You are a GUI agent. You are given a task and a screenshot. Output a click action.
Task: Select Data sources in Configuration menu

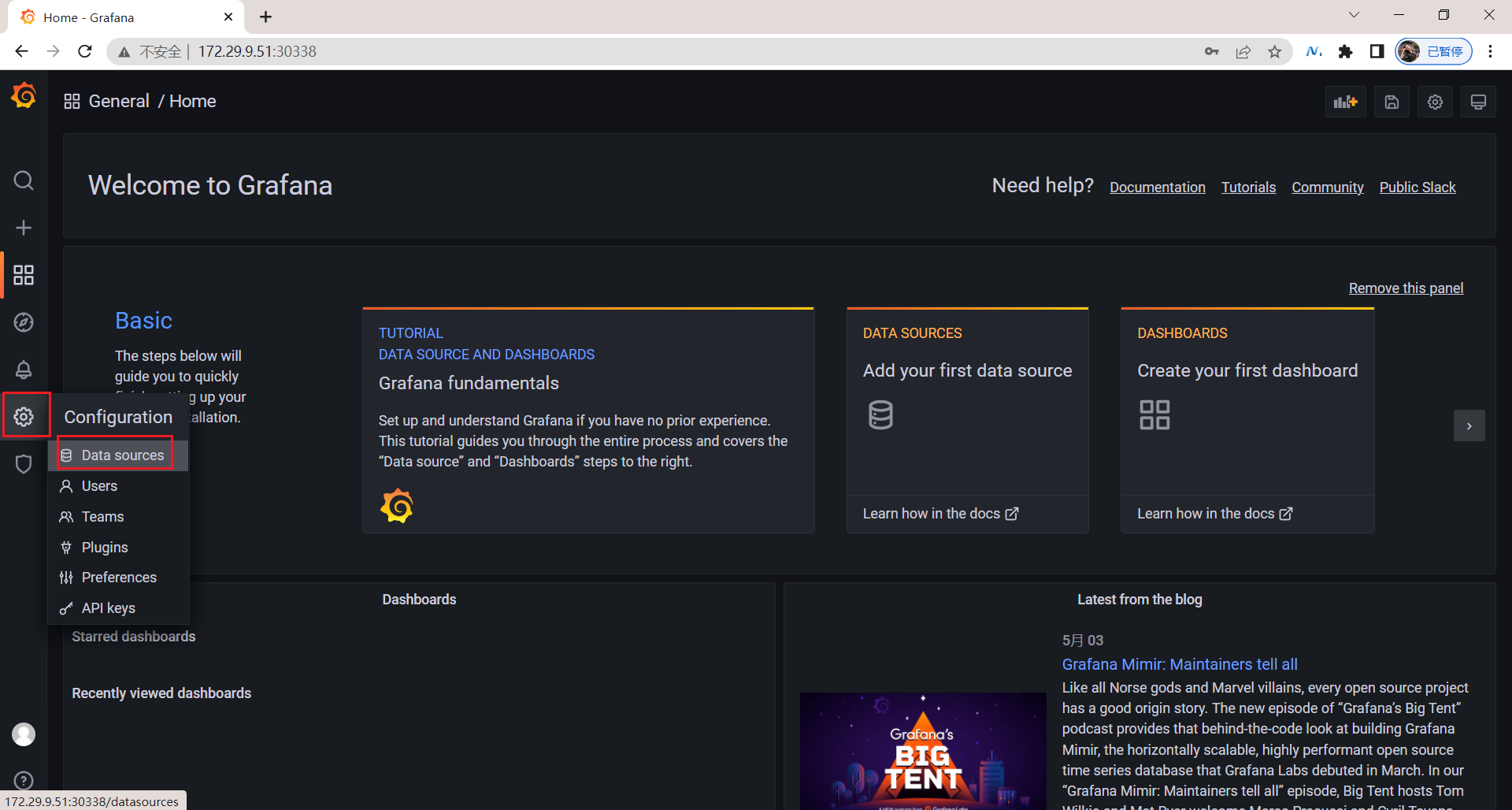coord(118,455)
